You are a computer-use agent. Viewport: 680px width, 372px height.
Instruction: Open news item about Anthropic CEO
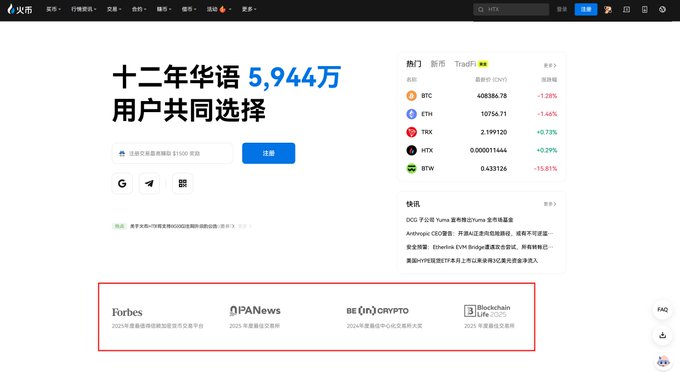click(x=480, y=233)
